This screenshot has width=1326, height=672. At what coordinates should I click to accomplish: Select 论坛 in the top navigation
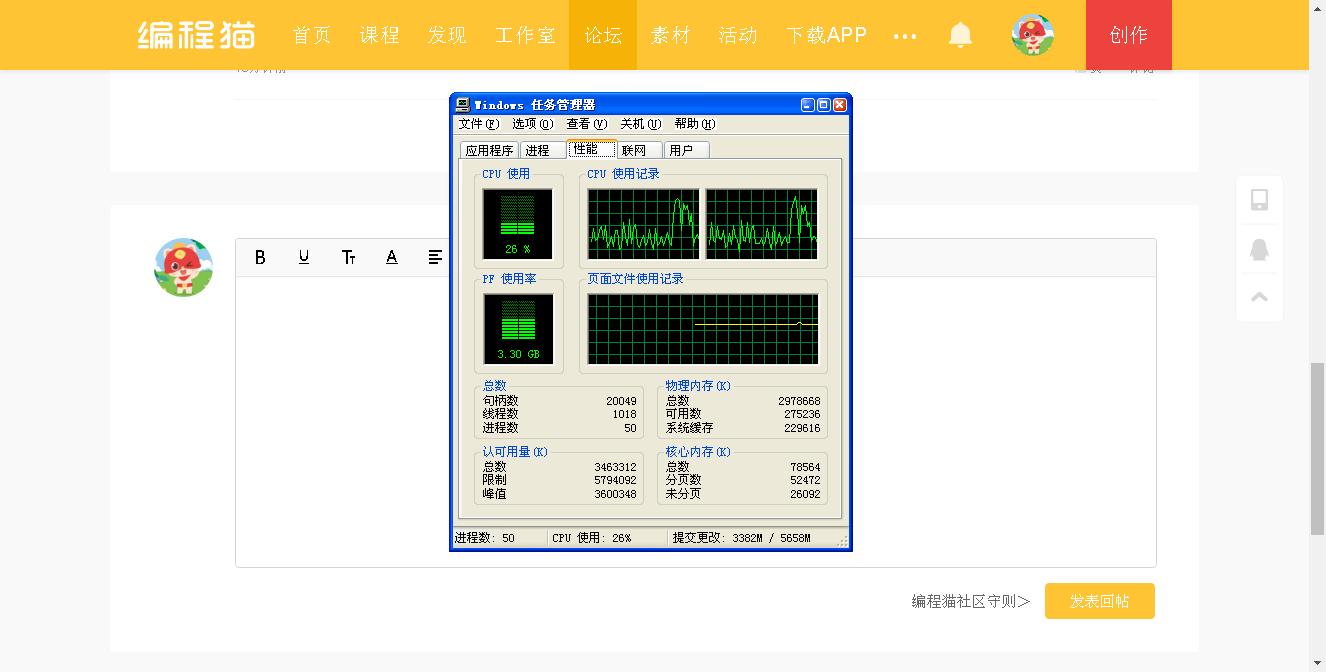pos(603,35)
